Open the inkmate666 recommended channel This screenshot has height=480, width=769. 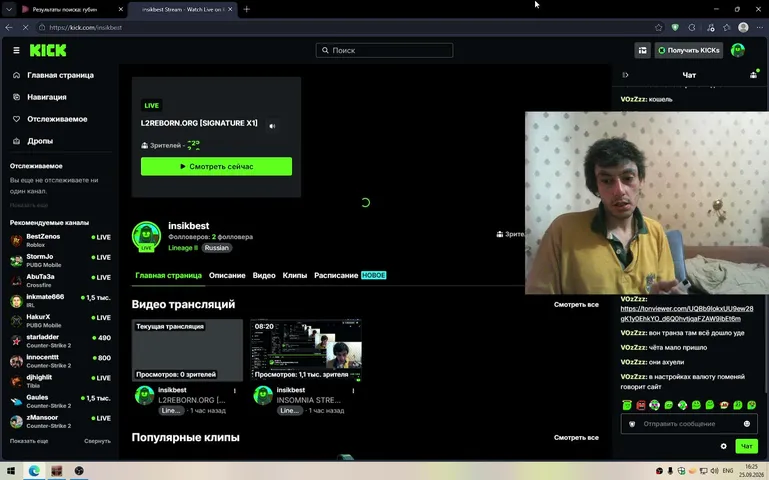click(x=60, y=301)
